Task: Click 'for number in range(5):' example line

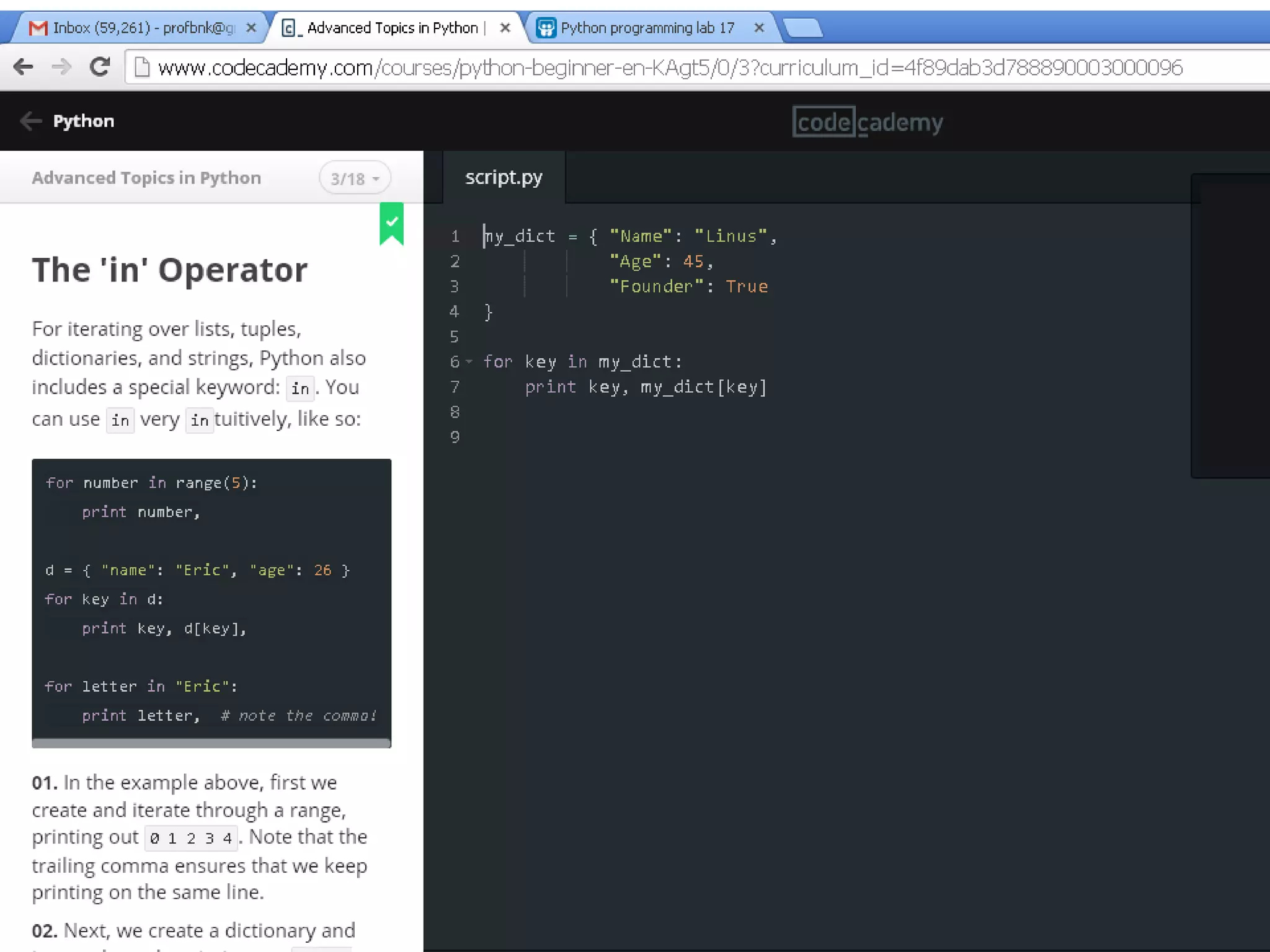Action: click(x=151, y=483)
